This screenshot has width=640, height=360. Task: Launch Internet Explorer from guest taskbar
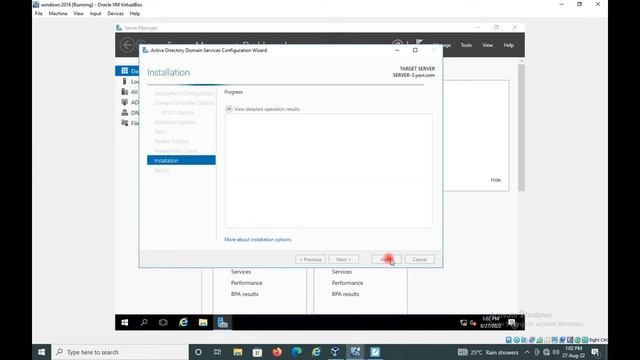[x=183, y=322]
